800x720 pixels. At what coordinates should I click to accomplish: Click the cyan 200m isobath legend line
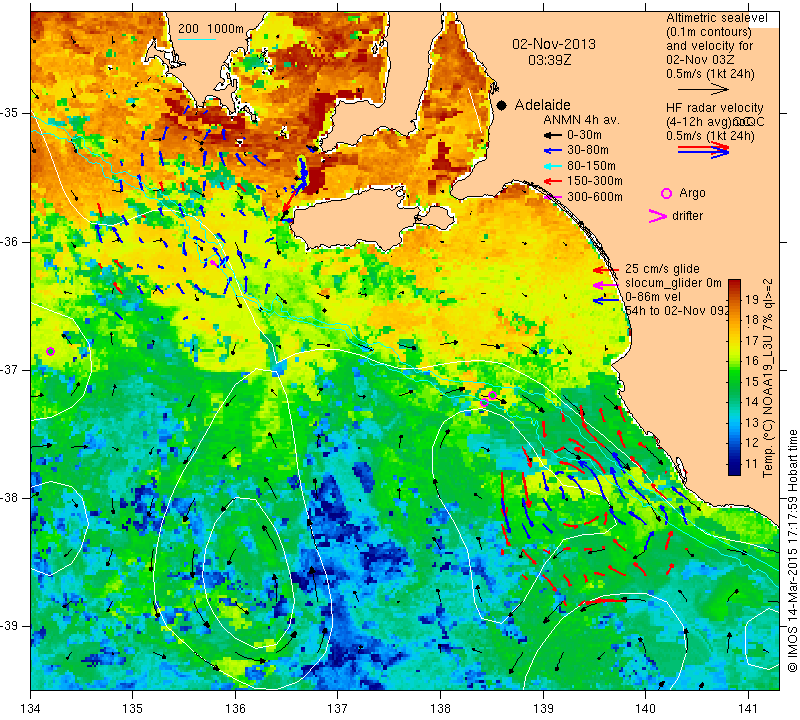pyautogui.click(x=196, y=39)
